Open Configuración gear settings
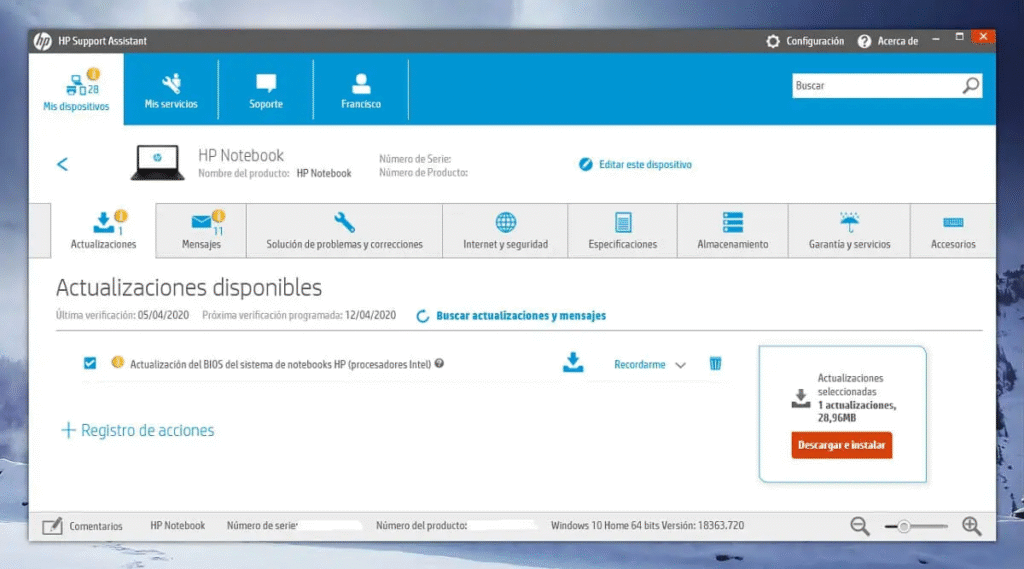This screenshot has height=569, width=1024. coord(773,41)
